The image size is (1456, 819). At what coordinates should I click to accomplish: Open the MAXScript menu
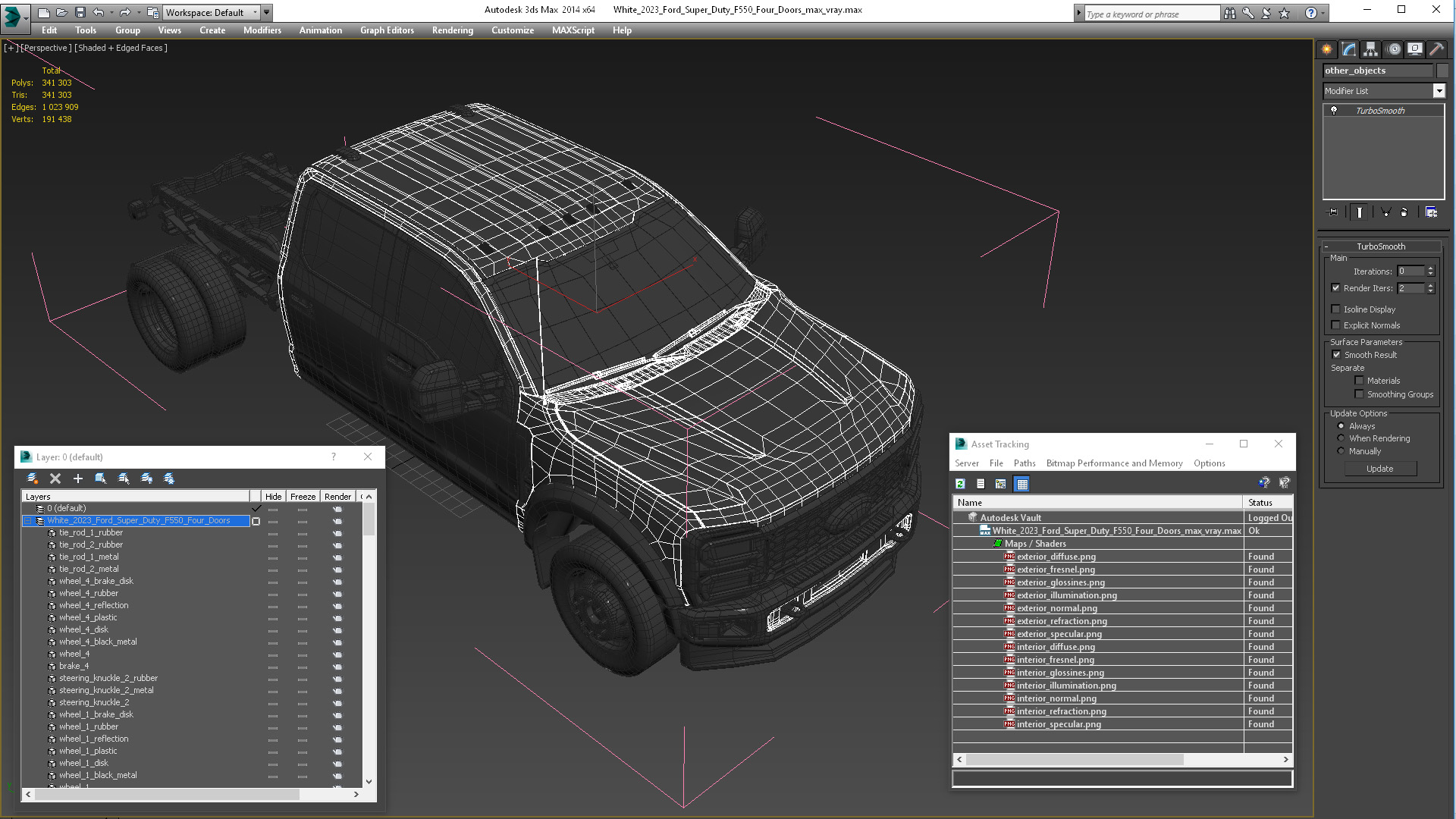573,30
